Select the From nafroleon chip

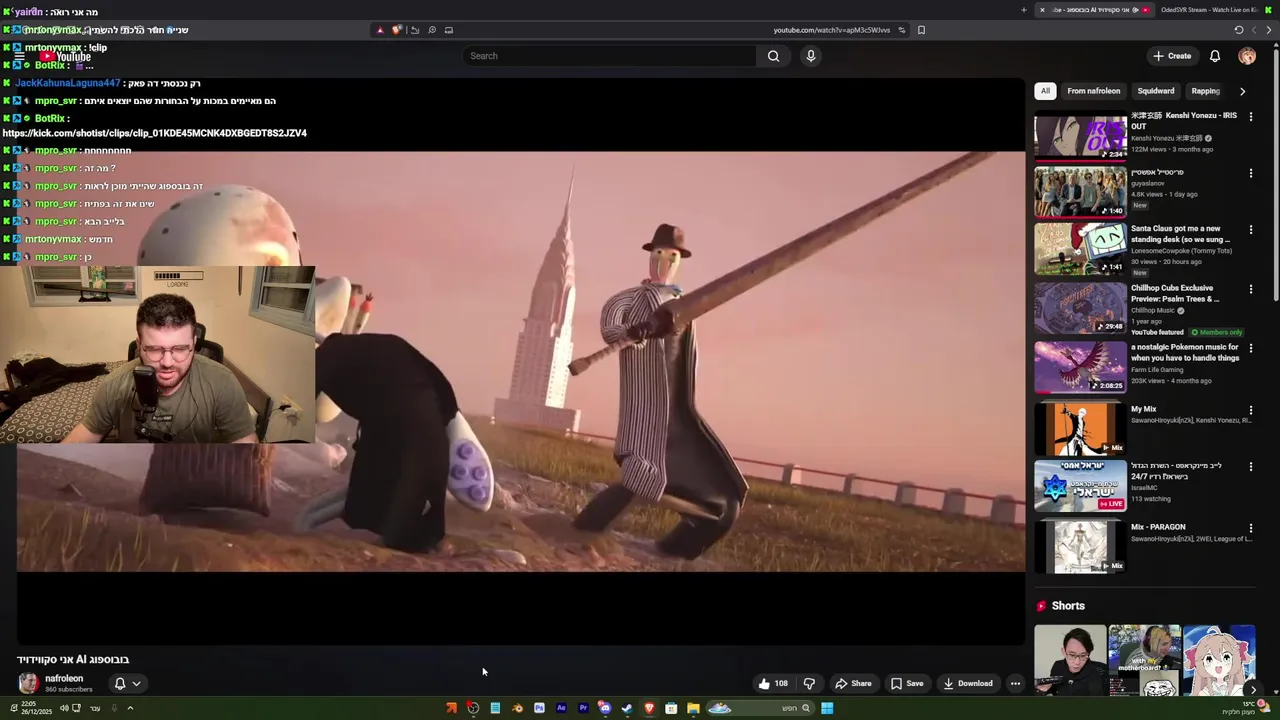point(1093,91)
